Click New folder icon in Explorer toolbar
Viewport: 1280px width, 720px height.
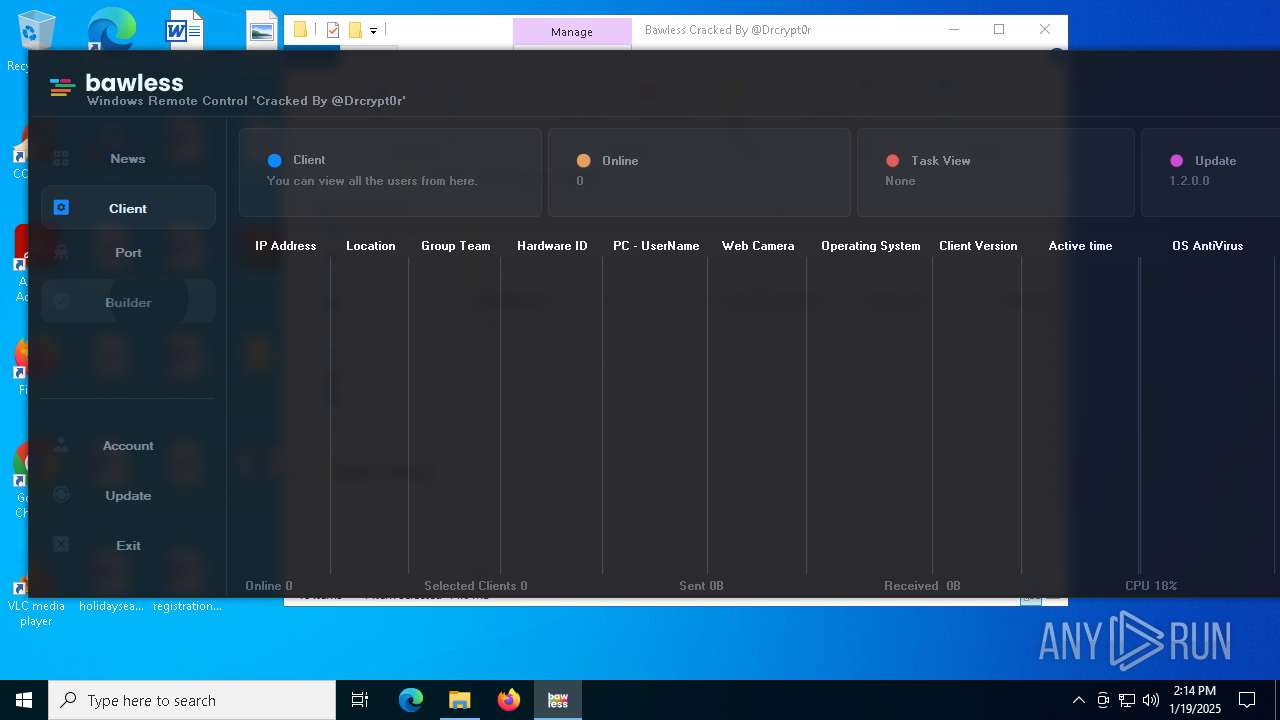(354, 30)
